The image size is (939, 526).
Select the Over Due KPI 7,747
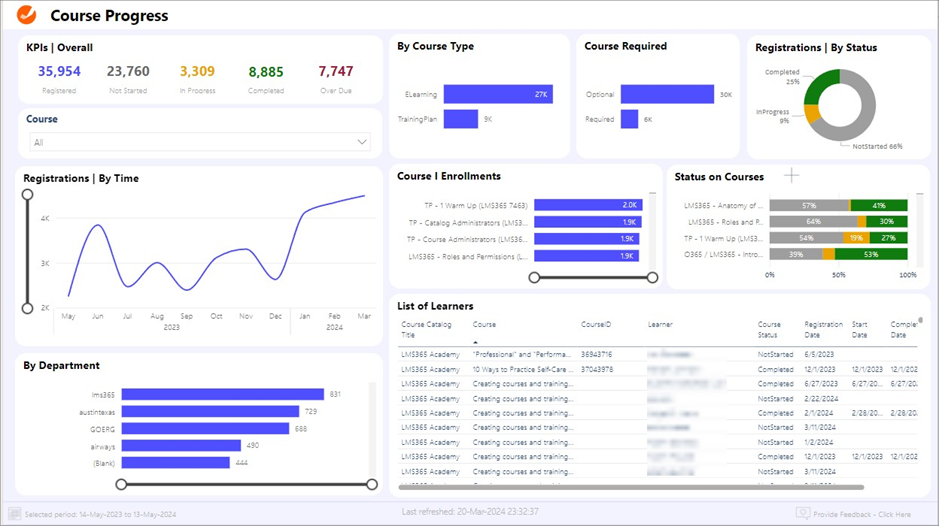point(336,71)
